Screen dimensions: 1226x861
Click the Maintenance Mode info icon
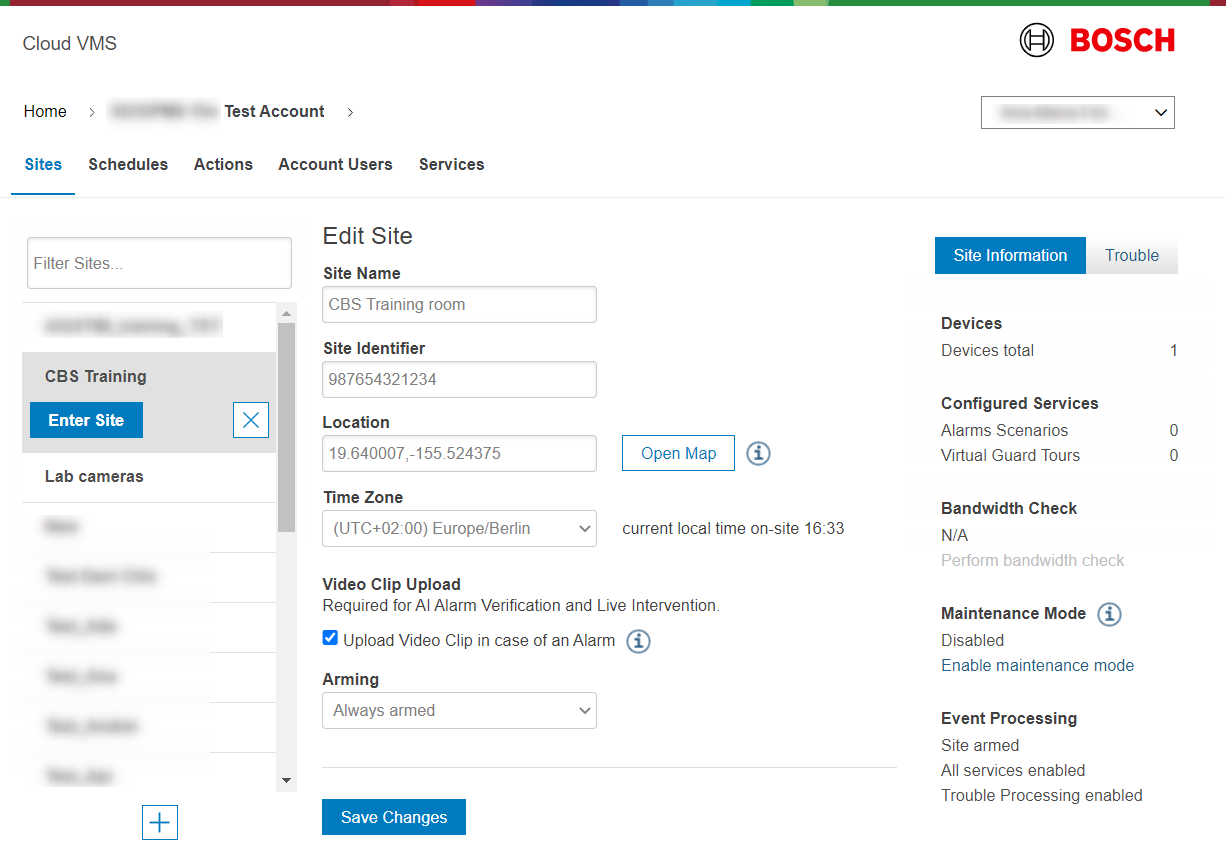pyautogui.click(x=1109, y=614)
